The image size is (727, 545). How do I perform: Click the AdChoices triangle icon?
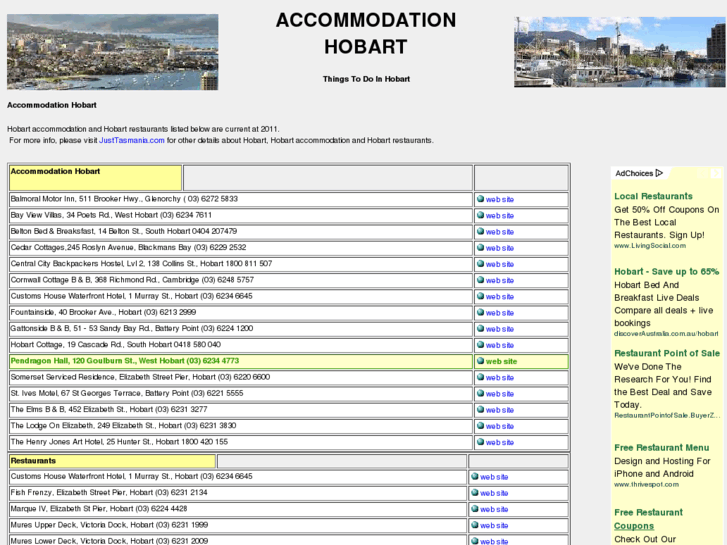(x=659, y=173)
